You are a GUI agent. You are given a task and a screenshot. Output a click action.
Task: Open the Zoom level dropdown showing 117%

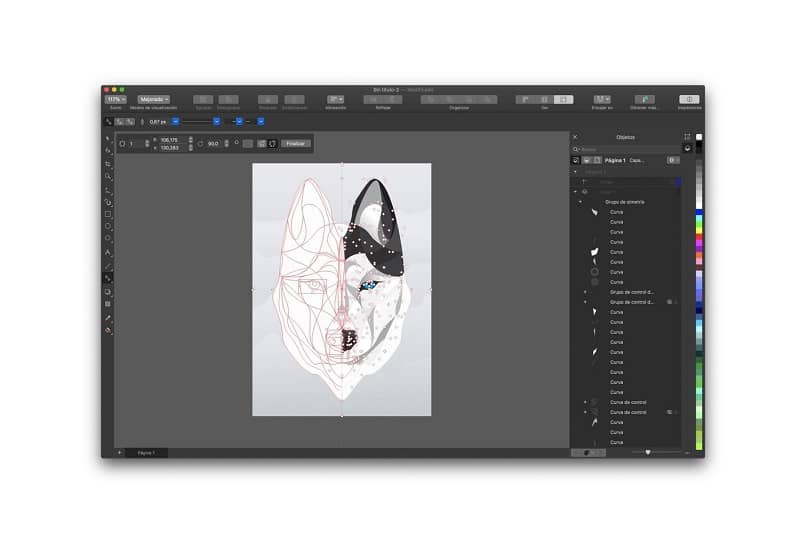tap(116, 99)
